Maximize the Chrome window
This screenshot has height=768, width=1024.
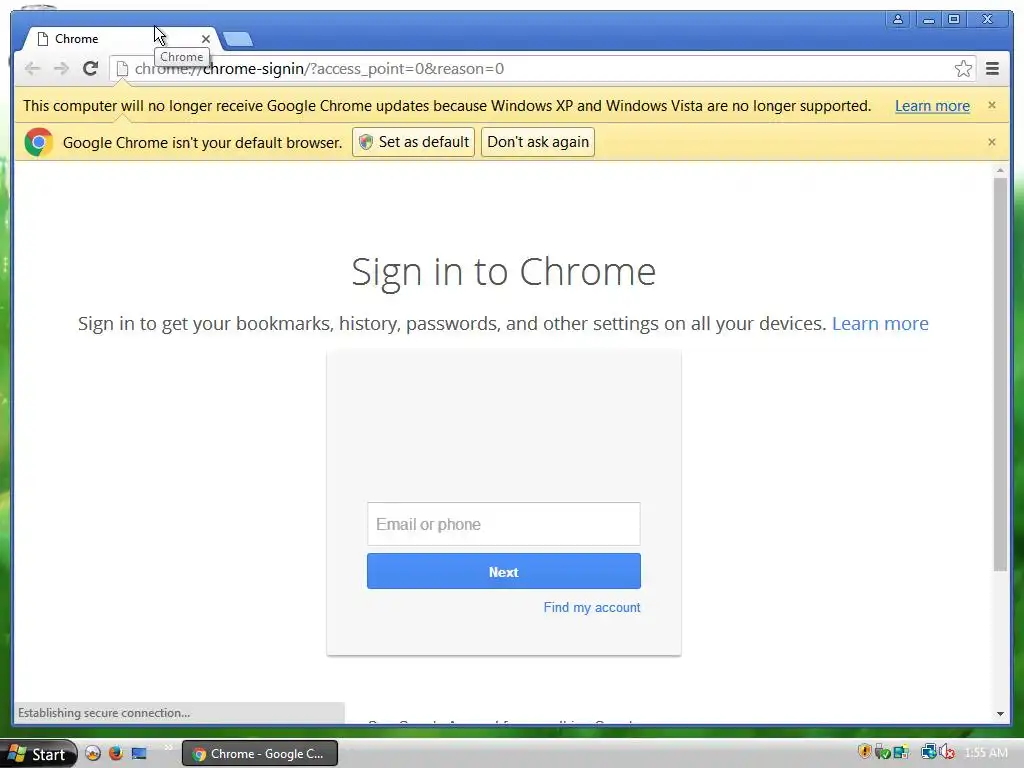point(954,20)
